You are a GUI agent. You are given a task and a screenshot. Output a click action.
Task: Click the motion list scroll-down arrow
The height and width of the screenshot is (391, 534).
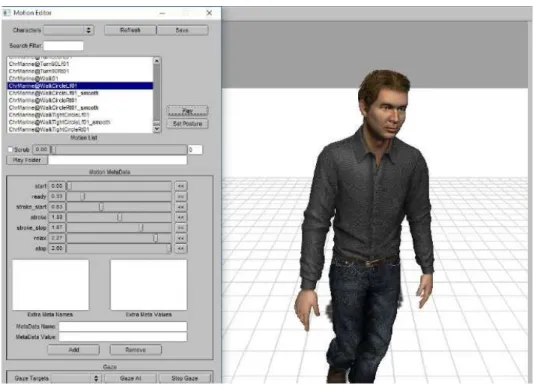tap(157, 129)
